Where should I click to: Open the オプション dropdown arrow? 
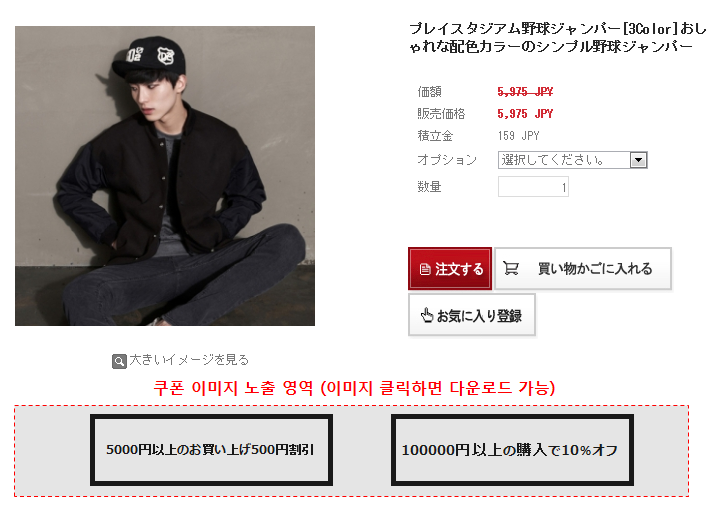pos(638,160)
